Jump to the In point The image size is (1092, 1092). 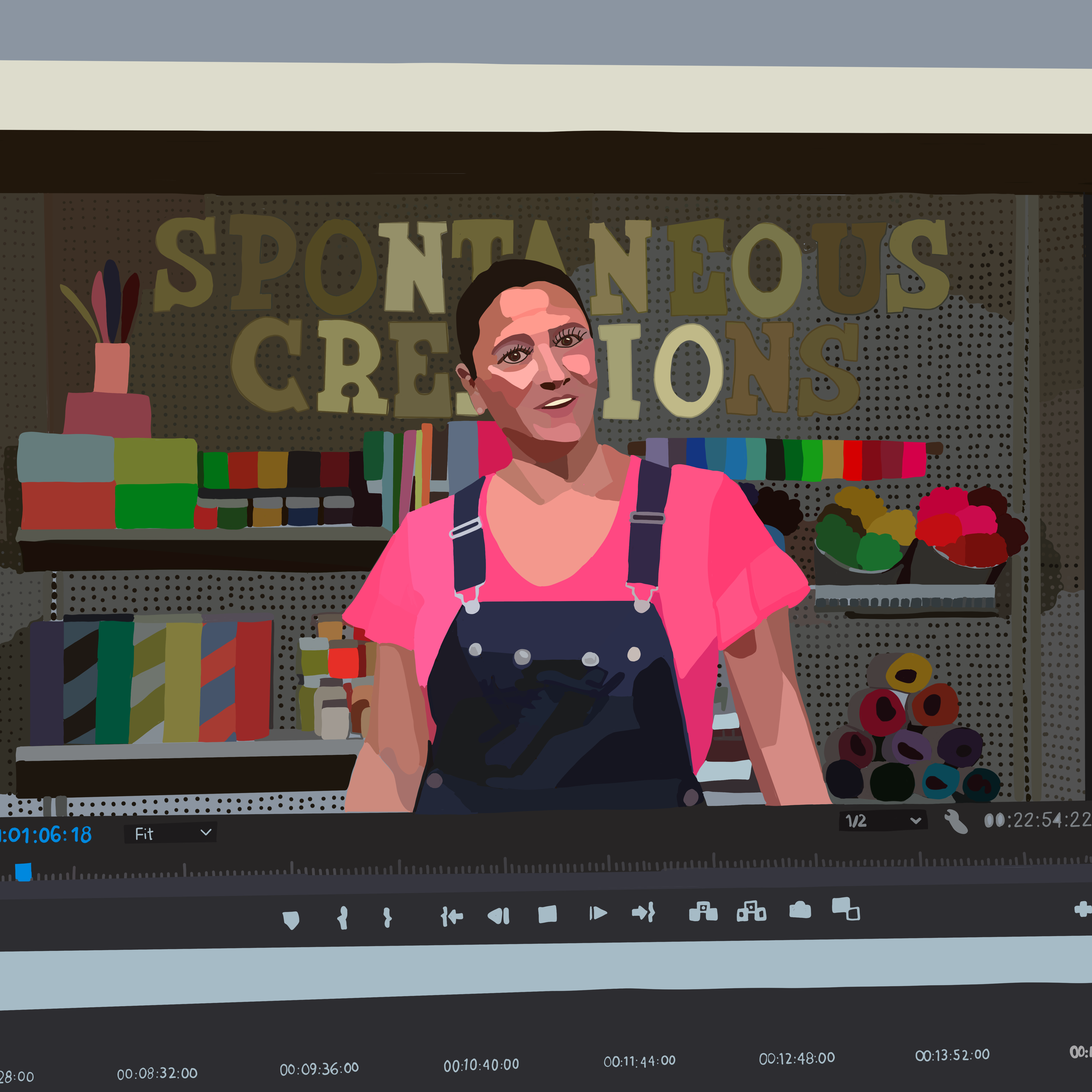(452, 916)
